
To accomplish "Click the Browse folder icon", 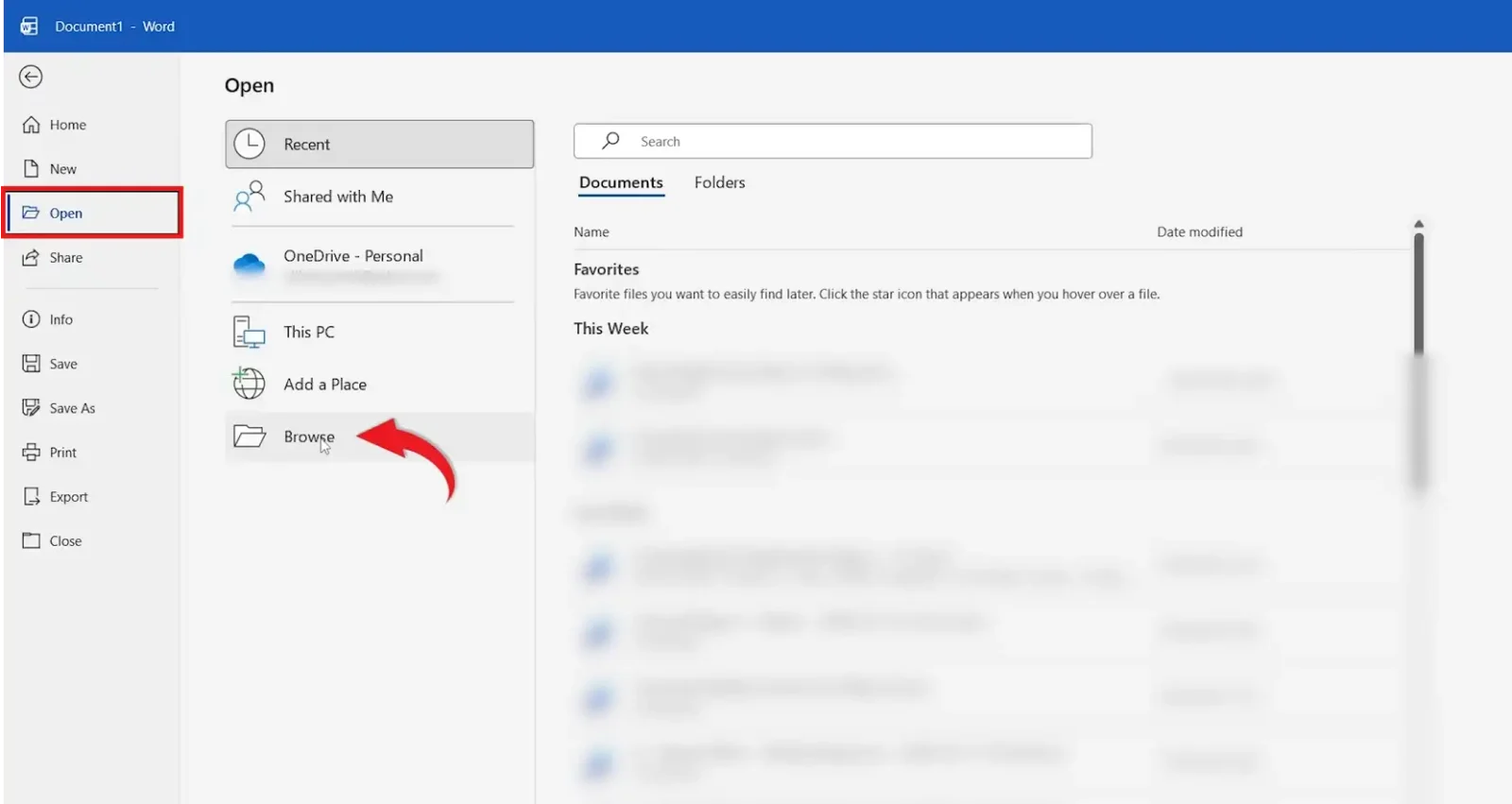I will pyautogui.click(x=249, y=436).
